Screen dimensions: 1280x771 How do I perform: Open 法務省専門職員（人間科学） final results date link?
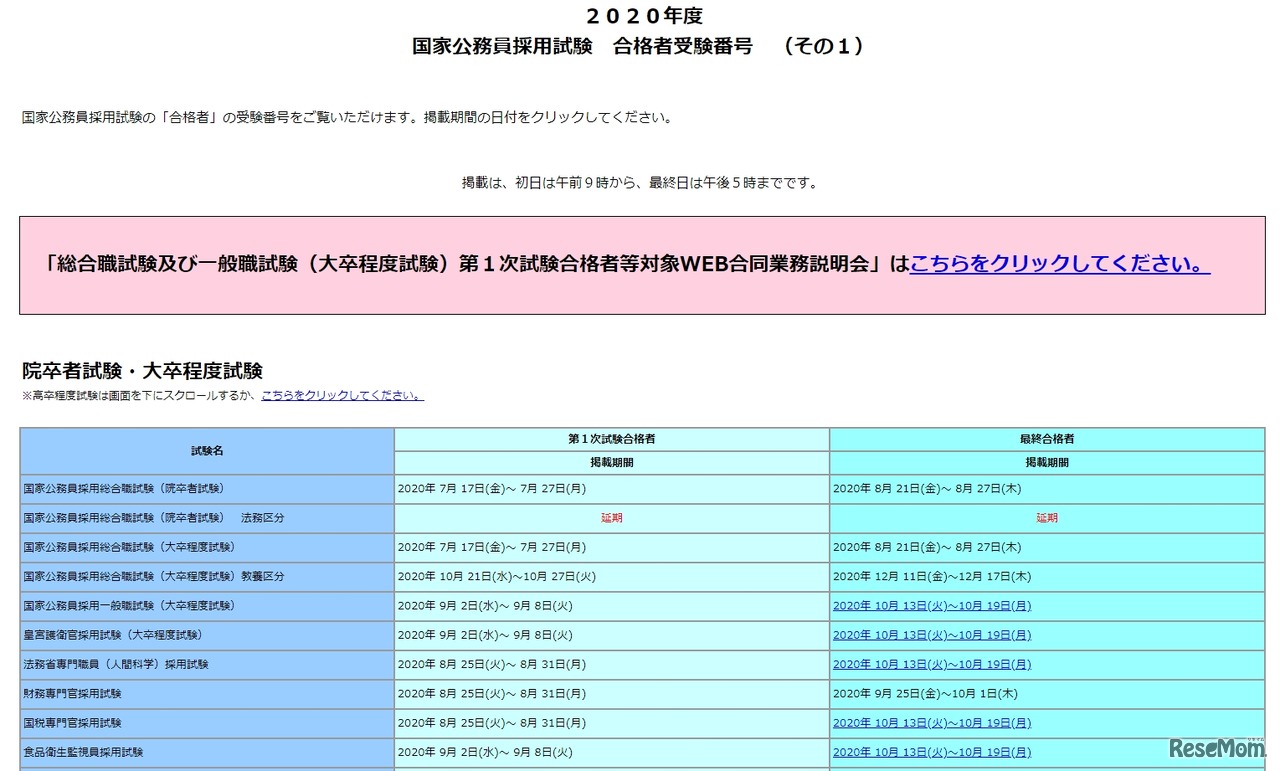(931, 663)
